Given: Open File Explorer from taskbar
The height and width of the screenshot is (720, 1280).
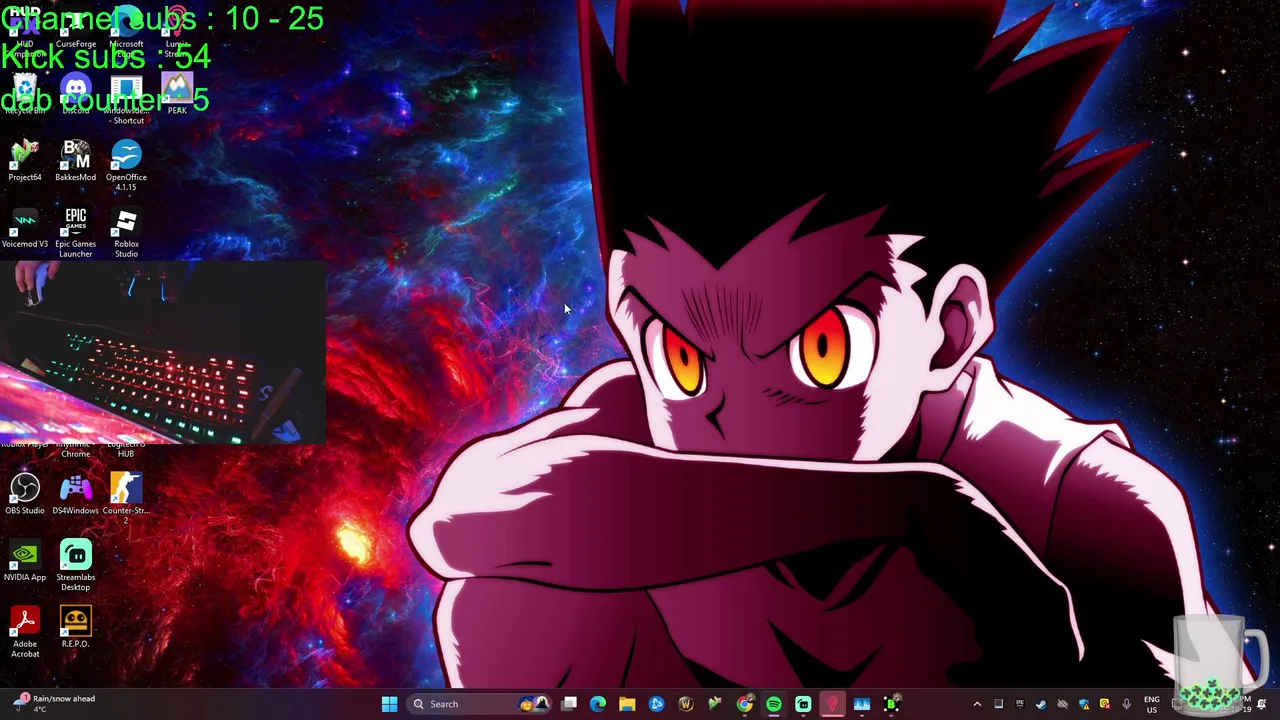Looking at the screenshot, I should pos(627,704).
